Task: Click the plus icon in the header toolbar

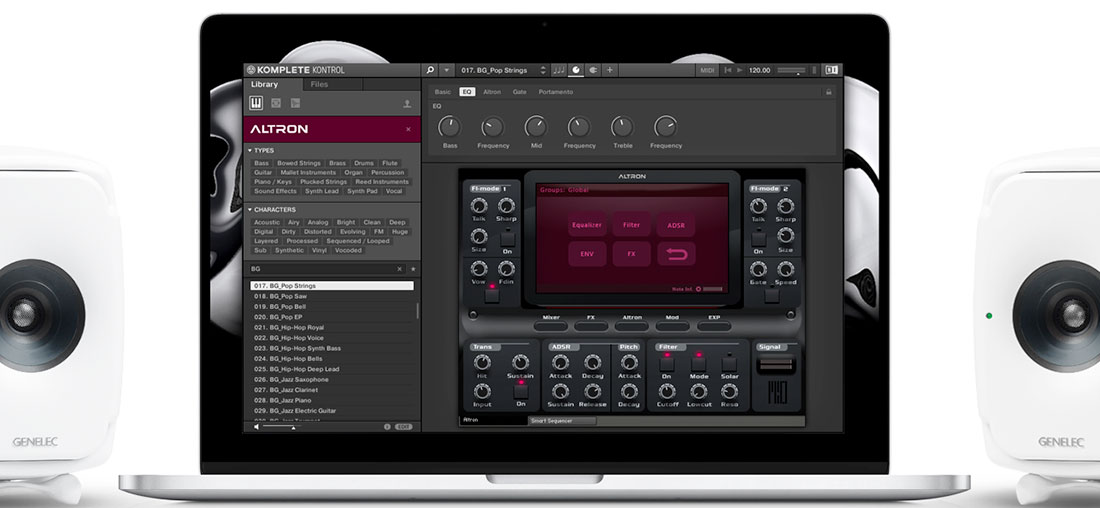Action: (x=609, y=70)
